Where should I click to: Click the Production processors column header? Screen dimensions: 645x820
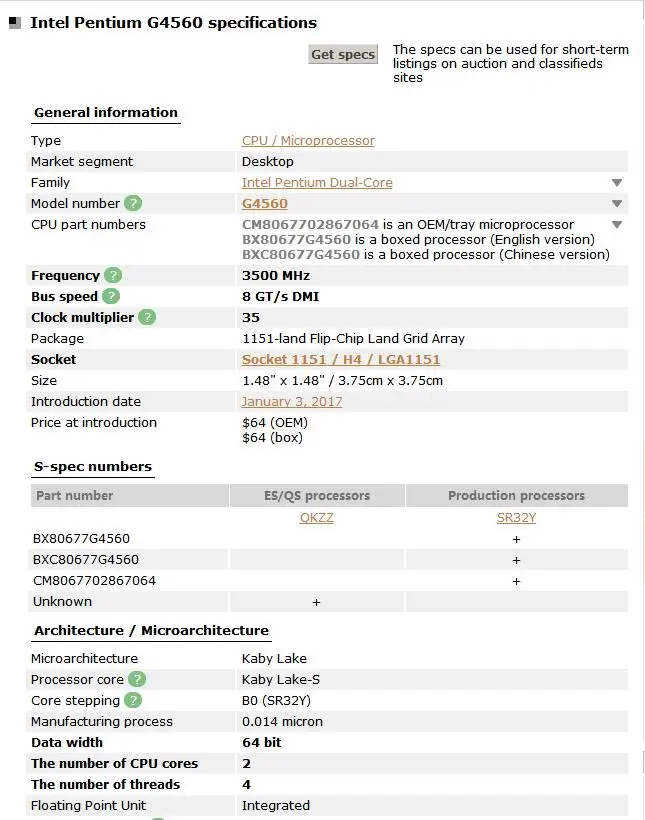click(x=517, y=496)
